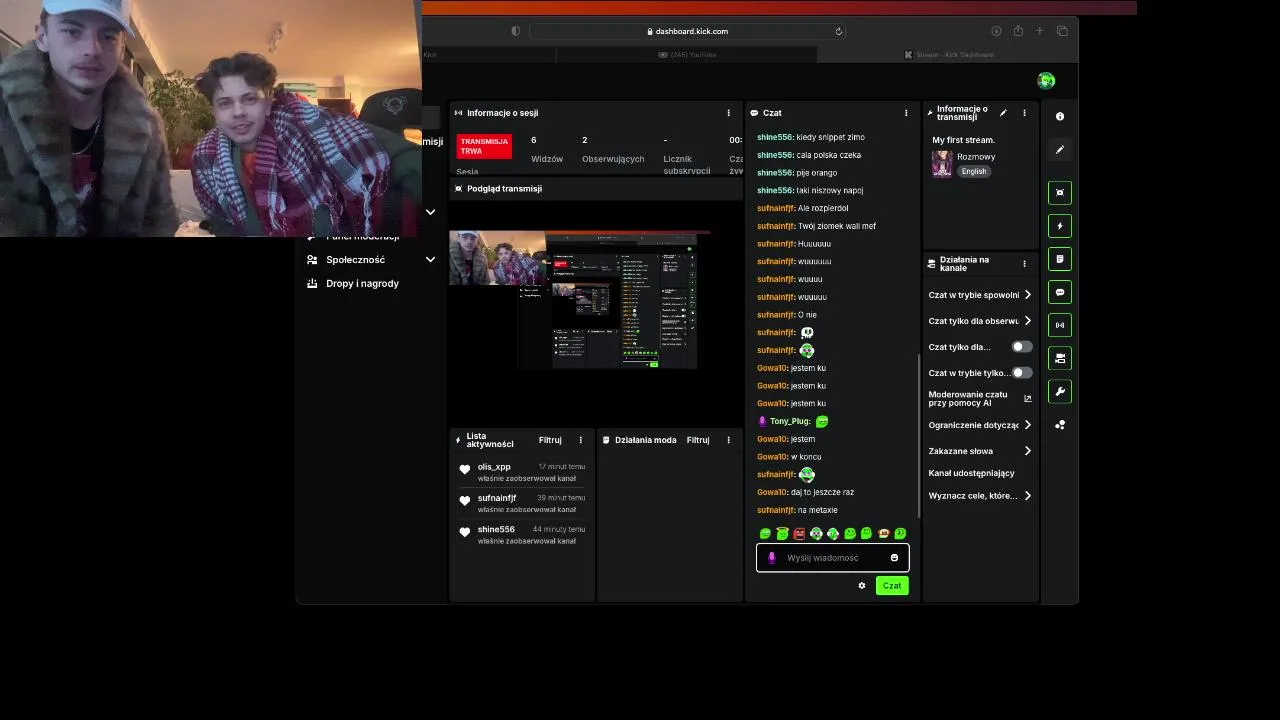Image resolution: width=1280 pixels, height=720 pixels.
Task: Click the 'My first stream.' title text
Action: point(963,140)
